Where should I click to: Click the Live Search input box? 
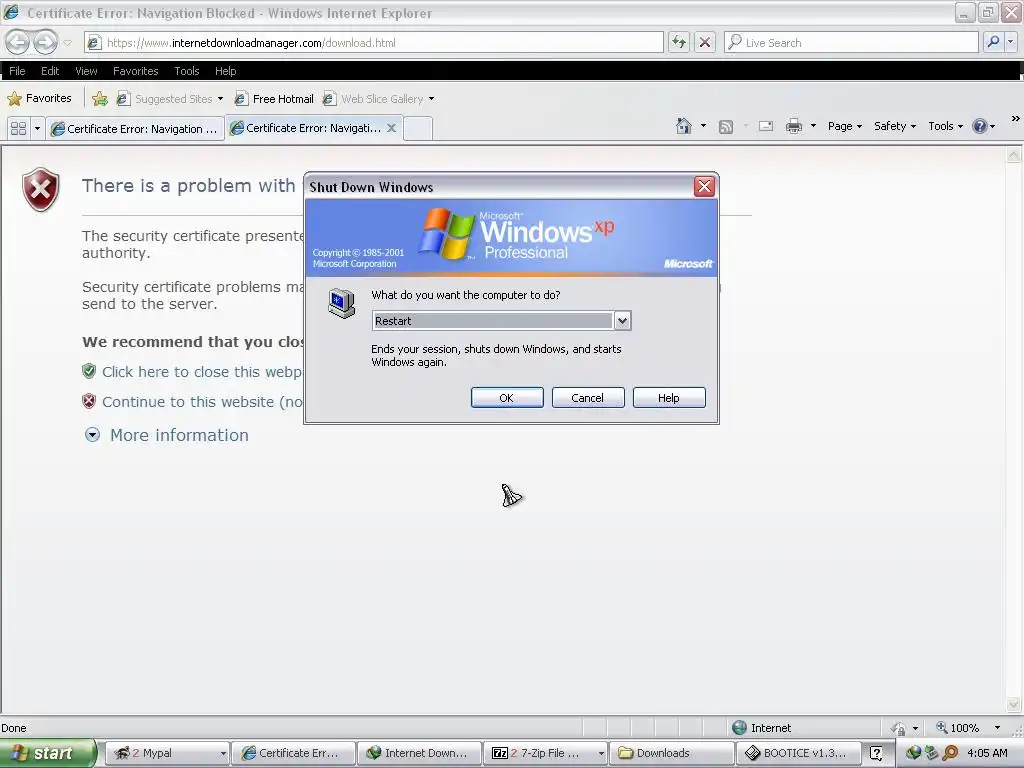[x=851, y=42]
